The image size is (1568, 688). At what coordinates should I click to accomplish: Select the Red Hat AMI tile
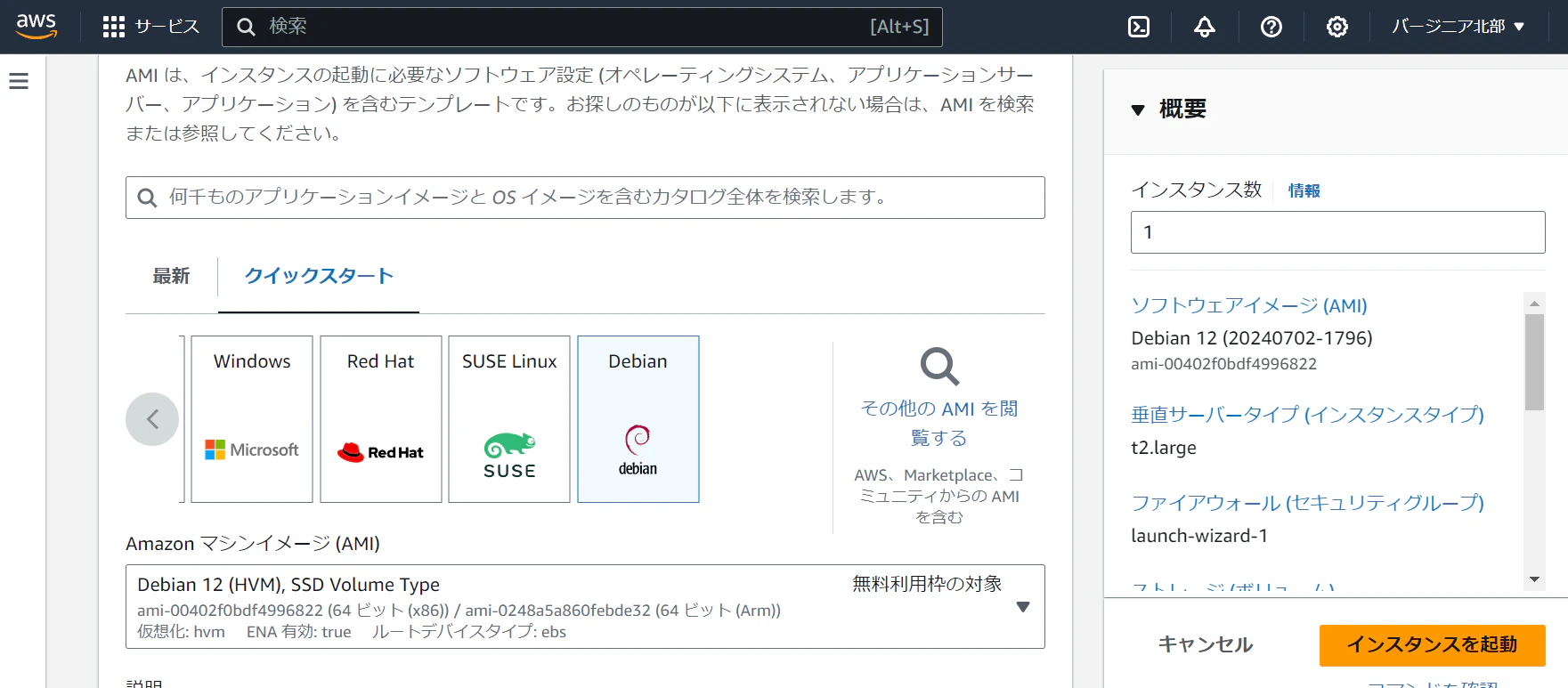381,419
